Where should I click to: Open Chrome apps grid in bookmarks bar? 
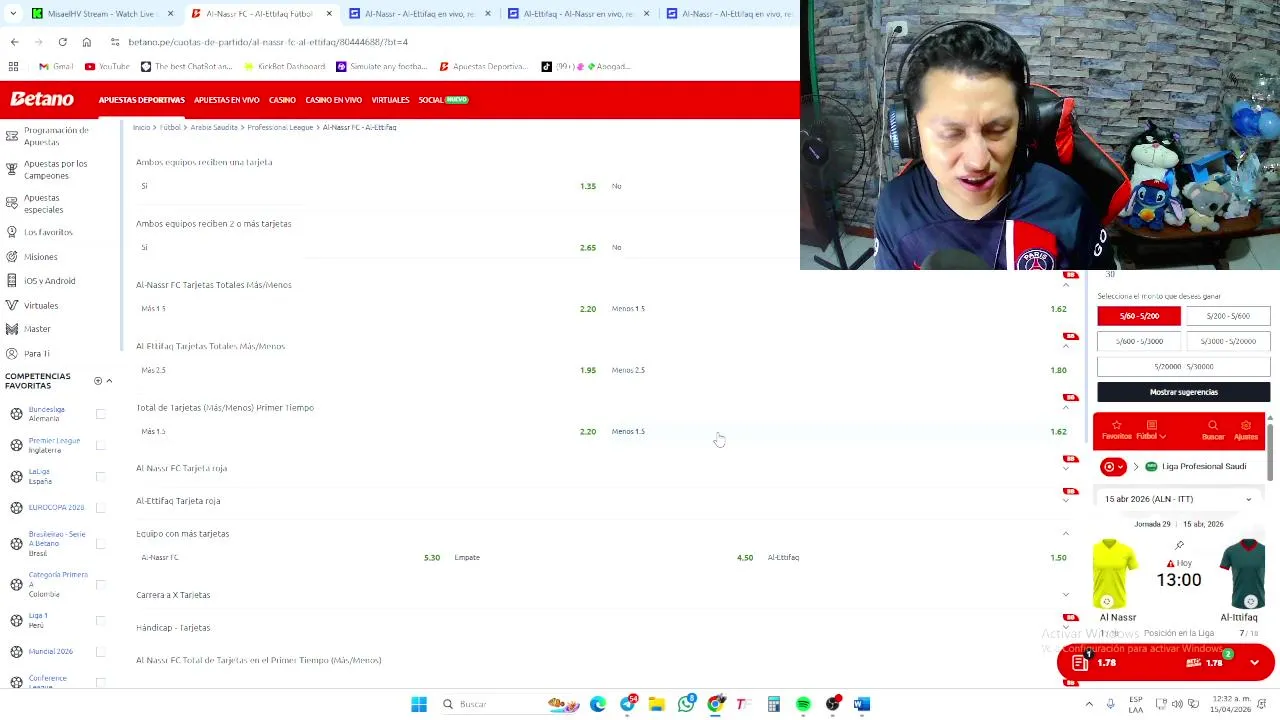coord(14,67)
